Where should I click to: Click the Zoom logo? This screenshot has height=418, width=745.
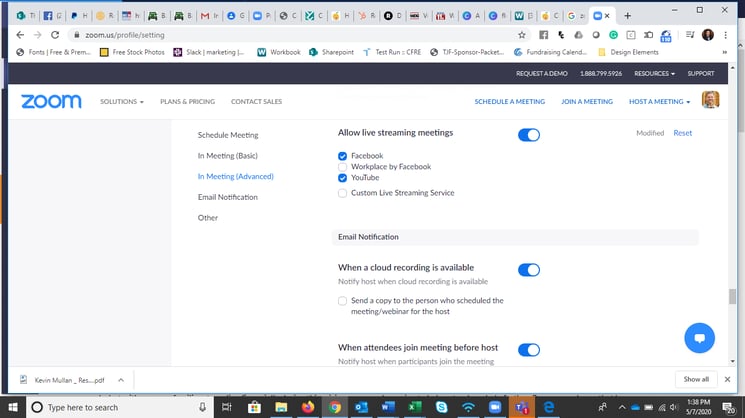(x=51, y=101)
